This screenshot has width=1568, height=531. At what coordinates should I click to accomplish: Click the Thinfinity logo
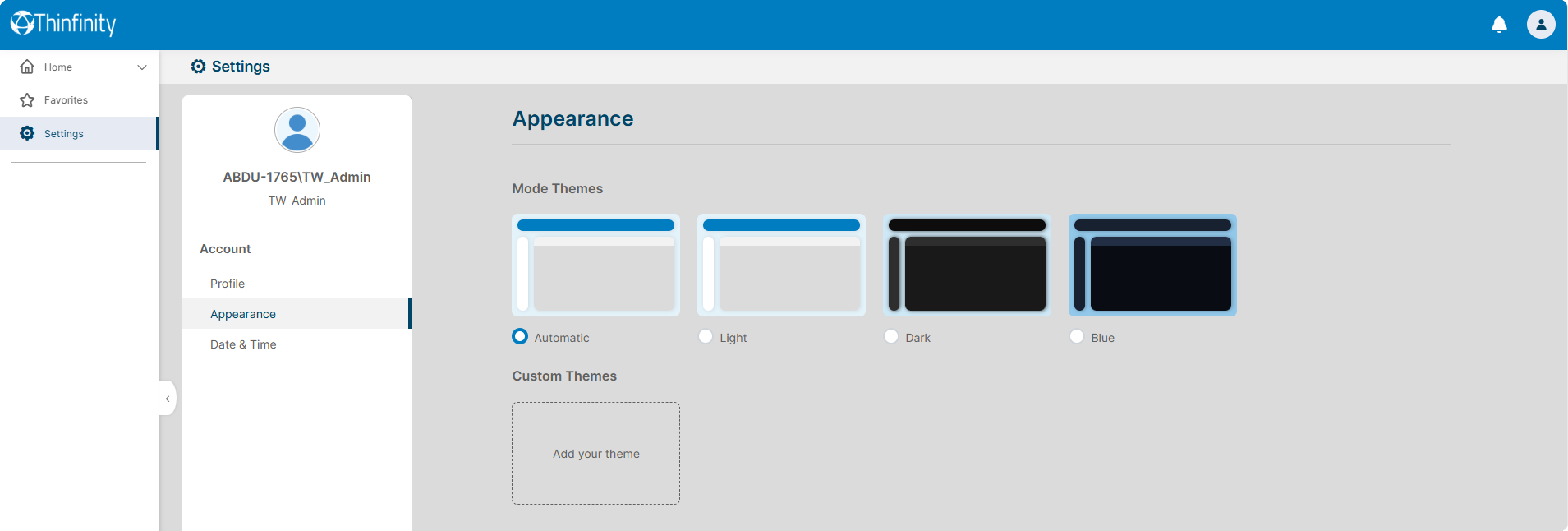pyautogui.click(x=63, y=23)
